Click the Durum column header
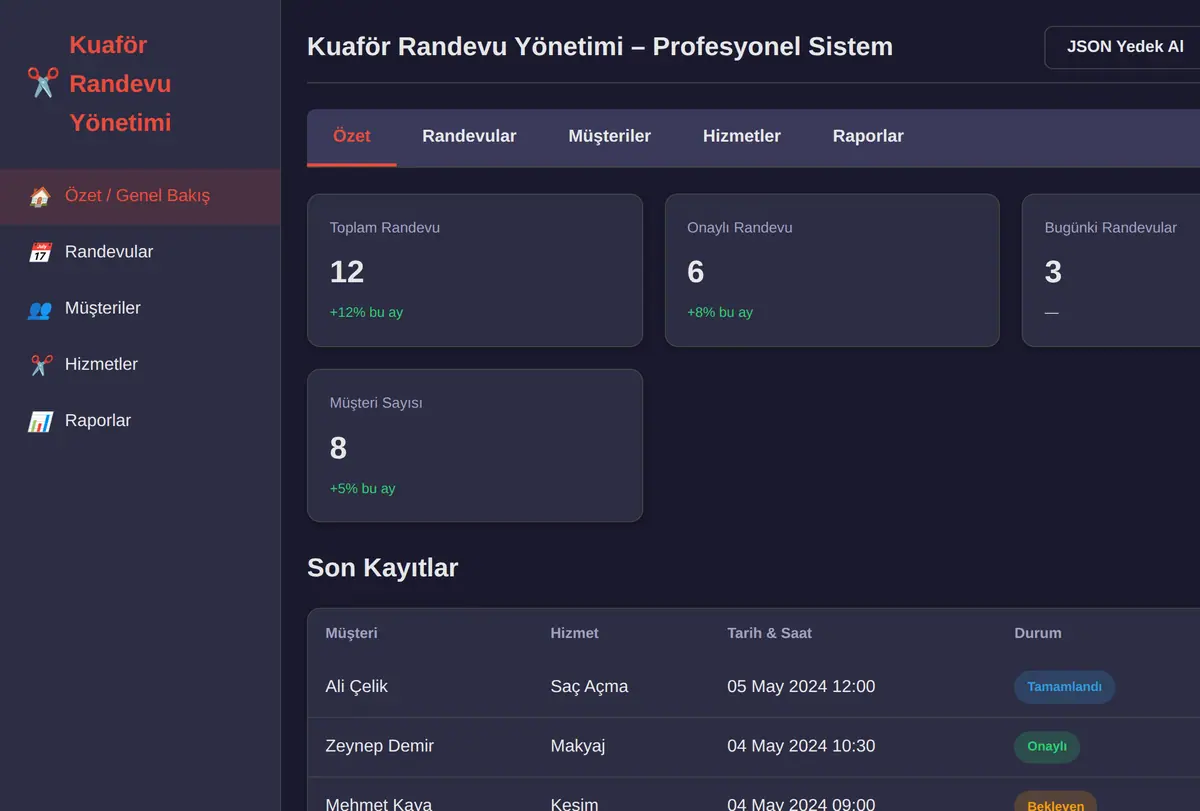Viewport: 1200px width, 811px height. pyautogui.click(x=1038, y=633)
